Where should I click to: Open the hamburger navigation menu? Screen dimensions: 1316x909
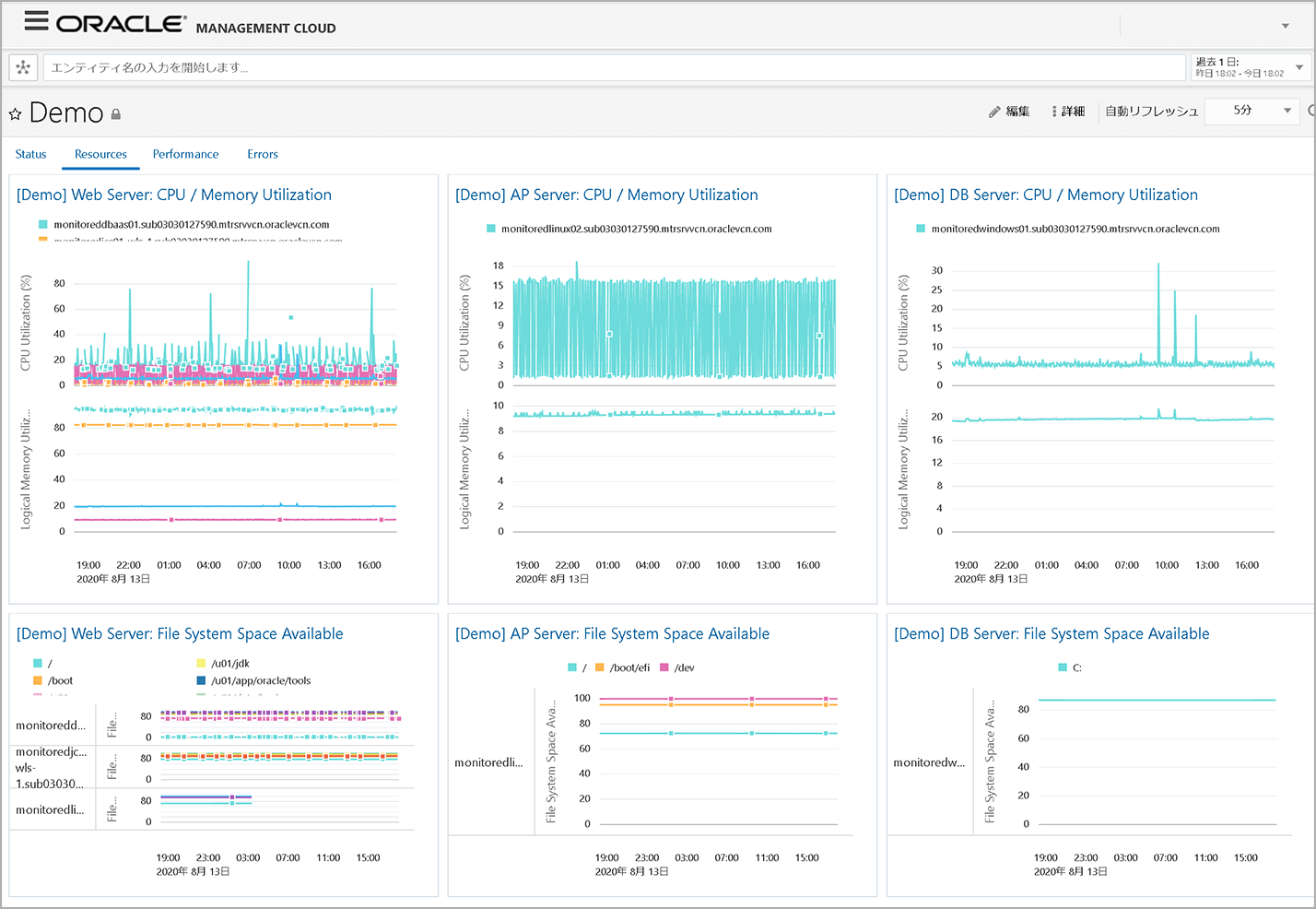[36, 21]
